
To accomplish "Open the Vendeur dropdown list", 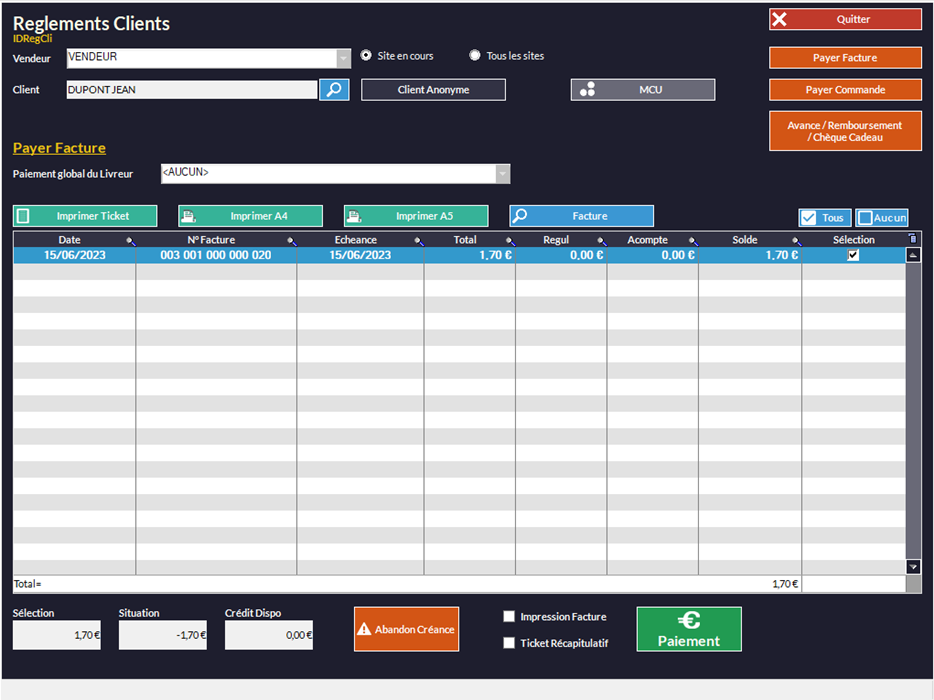I will click(x=344, y=58).
